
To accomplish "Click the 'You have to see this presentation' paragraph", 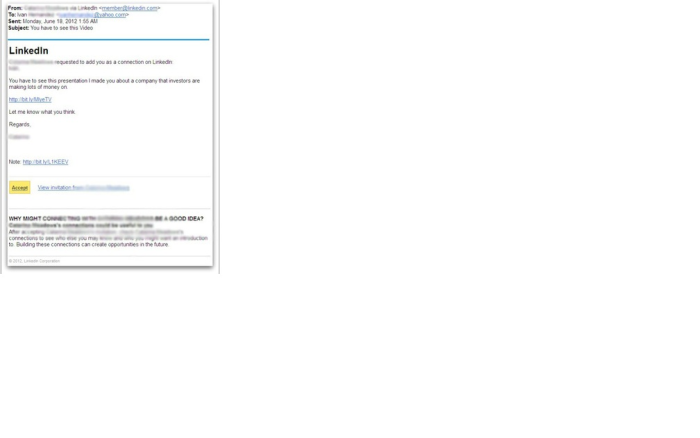I will point(104,84).
